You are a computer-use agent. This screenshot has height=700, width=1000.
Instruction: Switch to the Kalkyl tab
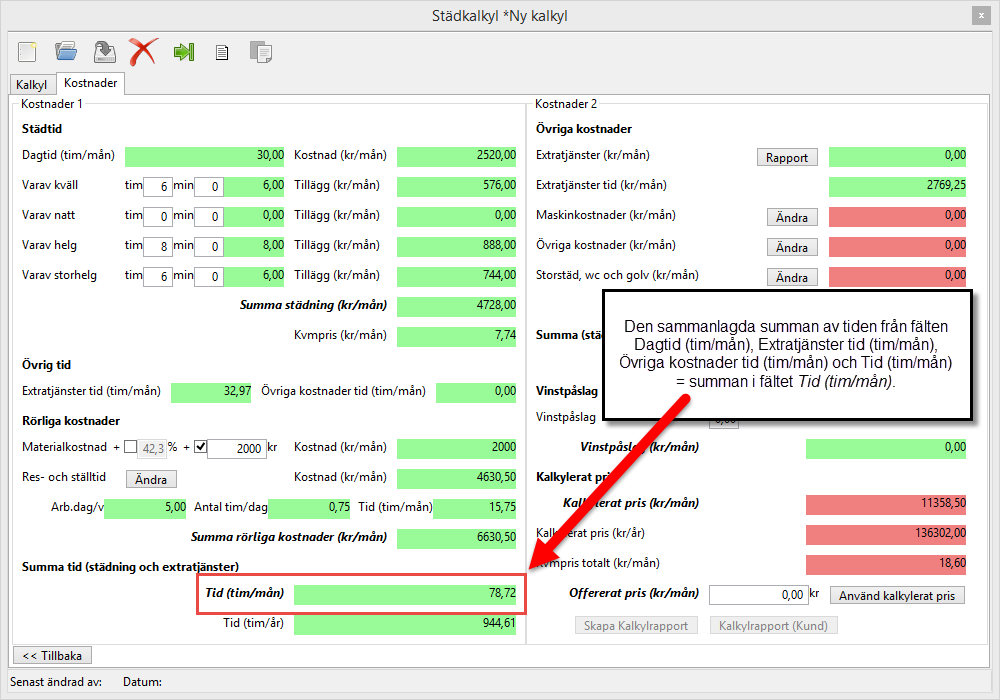point(31,85)
